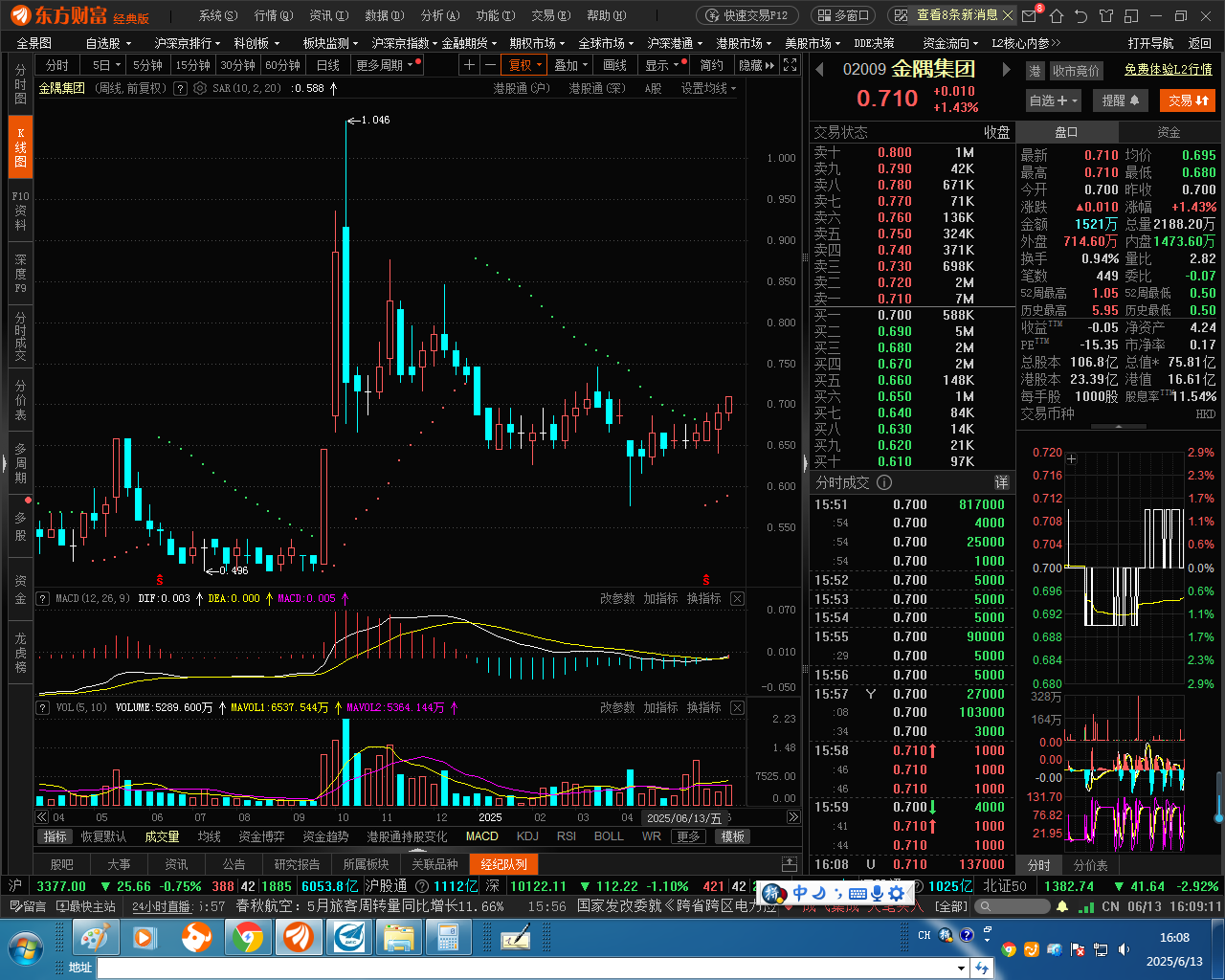Jump to latest timeline with double-right arrow
This screenshot has width=1225, height=980.
pyautogui.click(x=793, y=816)
